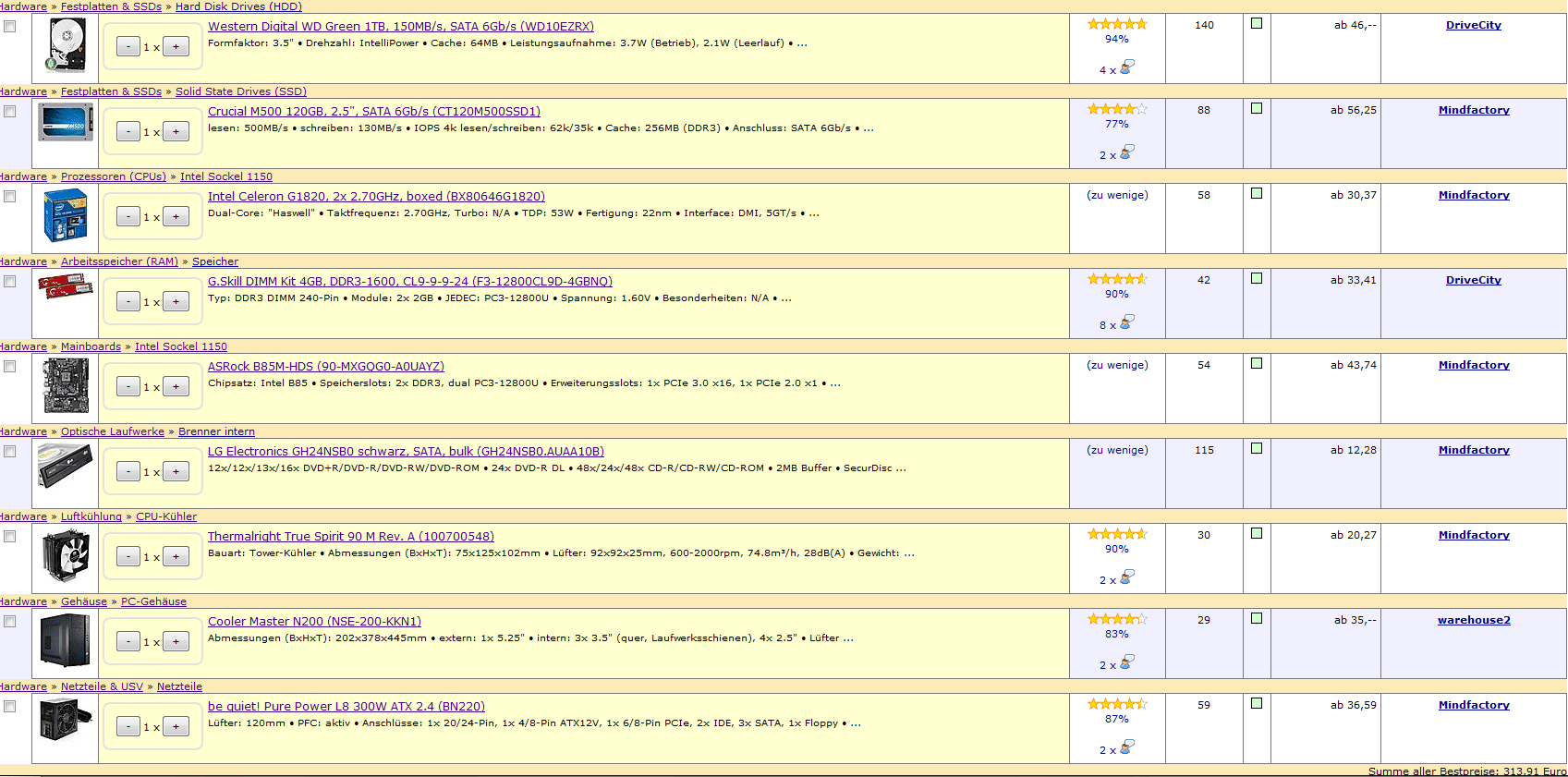Decrease quantity of Crucial M500 SSD
This screenshot has width=1568, height=777.
[128, 132]
